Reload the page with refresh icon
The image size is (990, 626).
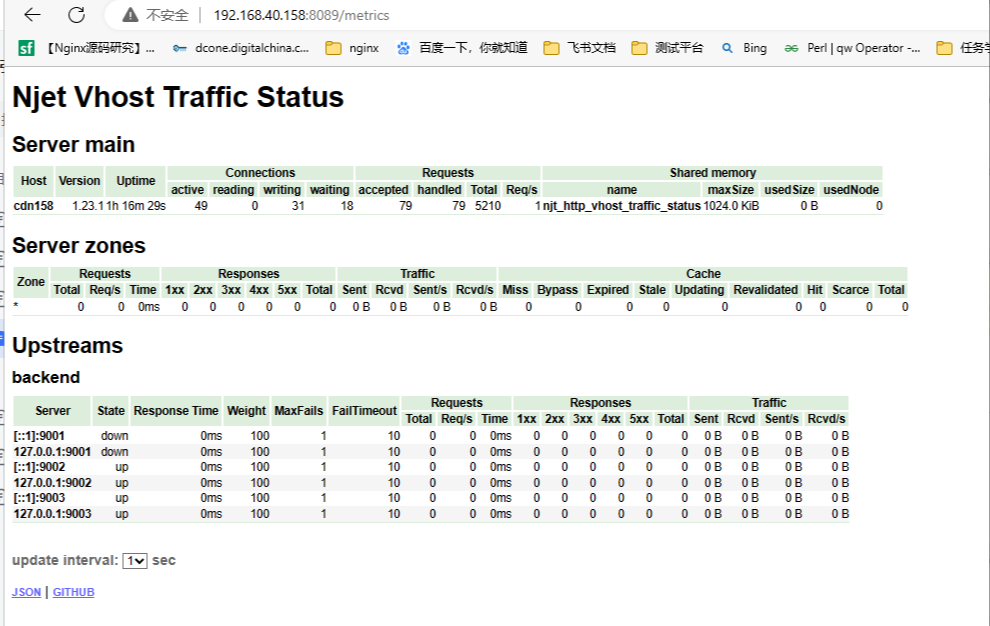[76, 15]
